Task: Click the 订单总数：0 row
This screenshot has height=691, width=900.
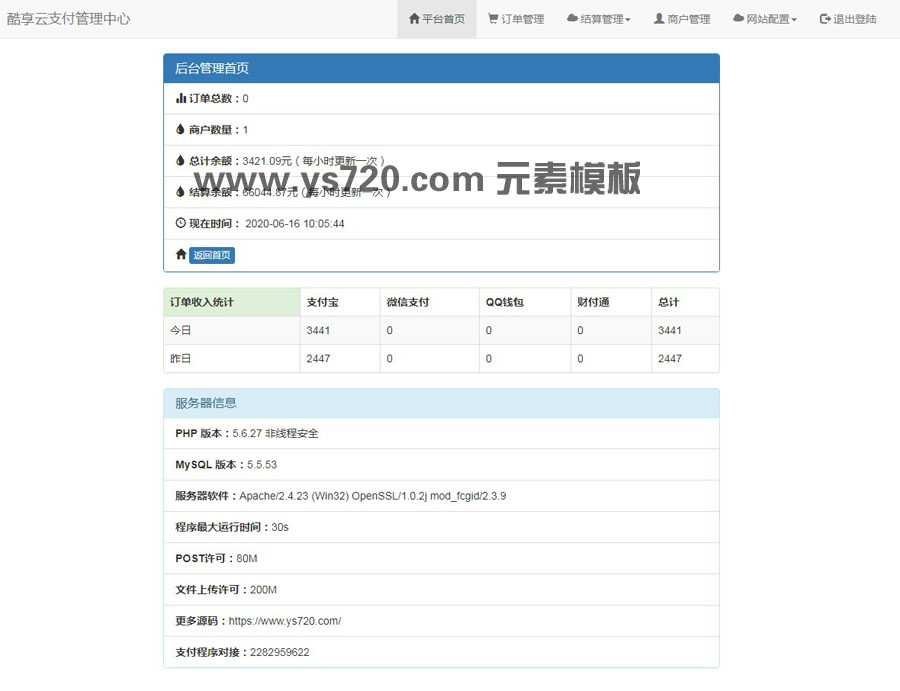Action: tap(441, 99)
